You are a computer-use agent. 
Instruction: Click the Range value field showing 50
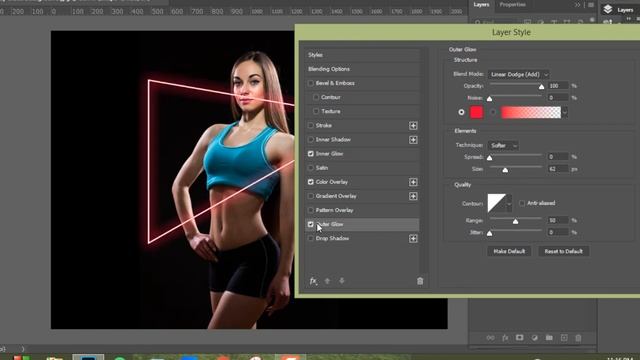click(x=558, y=220)
